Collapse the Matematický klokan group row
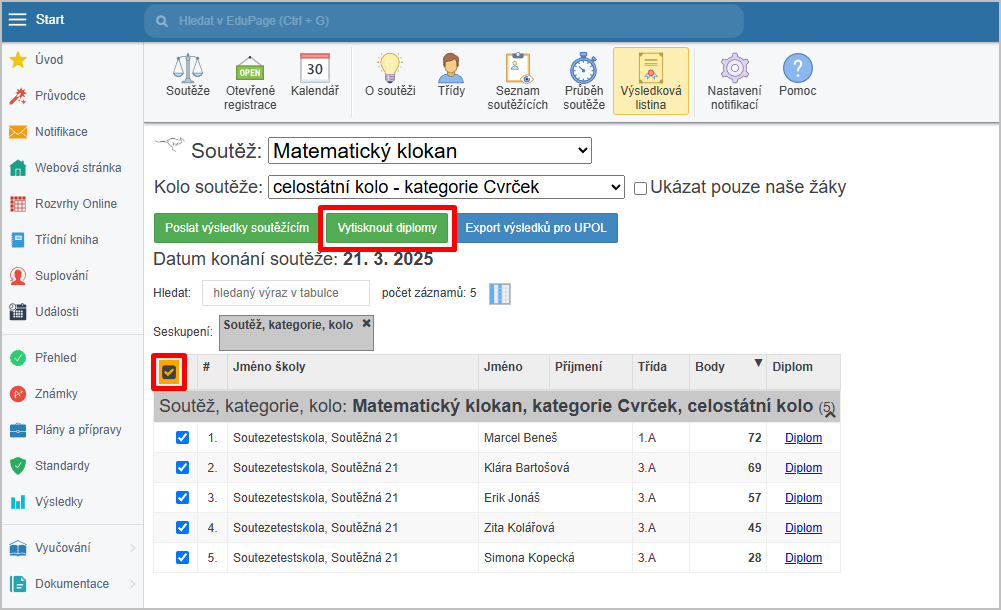This screenshot has width=1001, height=610. point(829,413)
